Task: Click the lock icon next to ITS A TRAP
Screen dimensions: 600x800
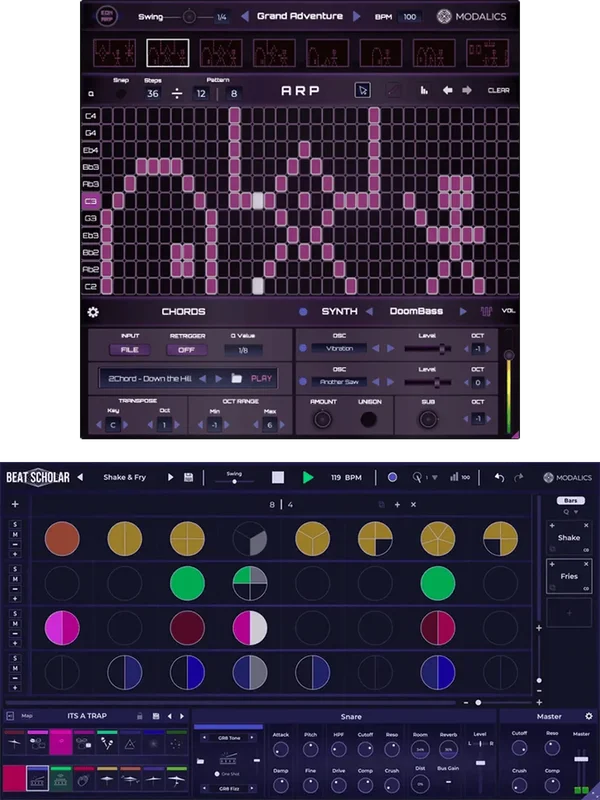Action: point(139,716)
